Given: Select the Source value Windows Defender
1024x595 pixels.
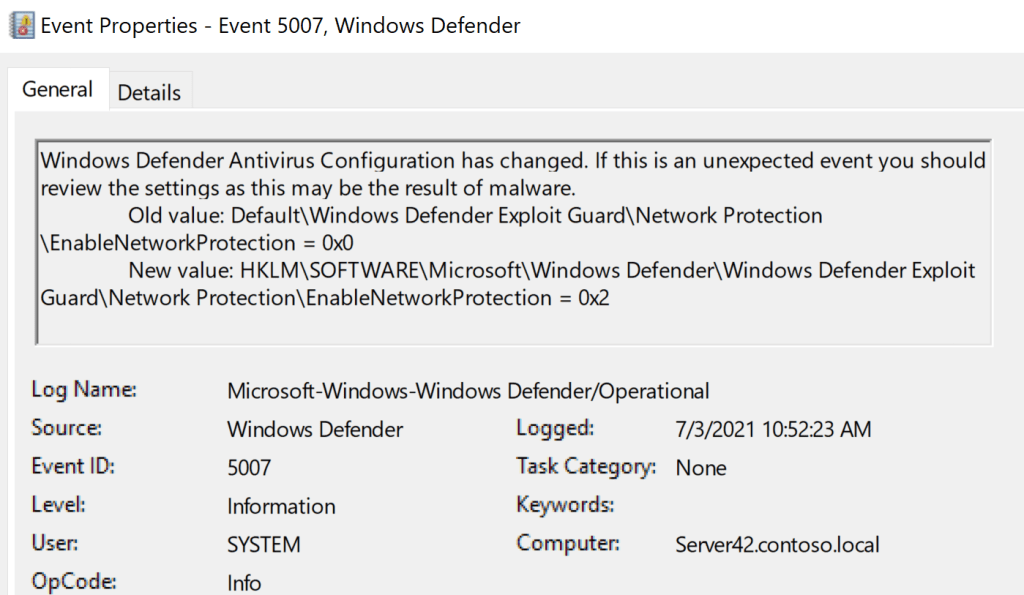Looking at the screenshot, I should pos(315,430).
